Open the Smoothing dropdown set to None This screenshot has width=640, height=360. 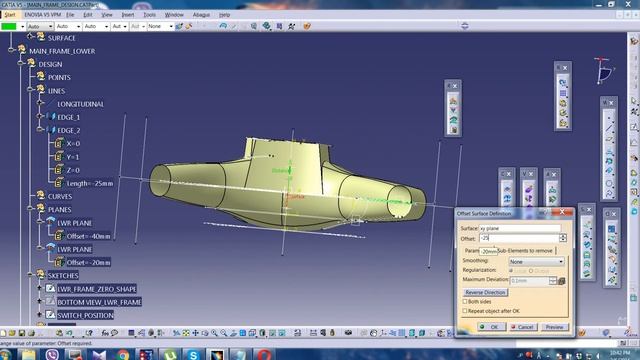[537, 262]
